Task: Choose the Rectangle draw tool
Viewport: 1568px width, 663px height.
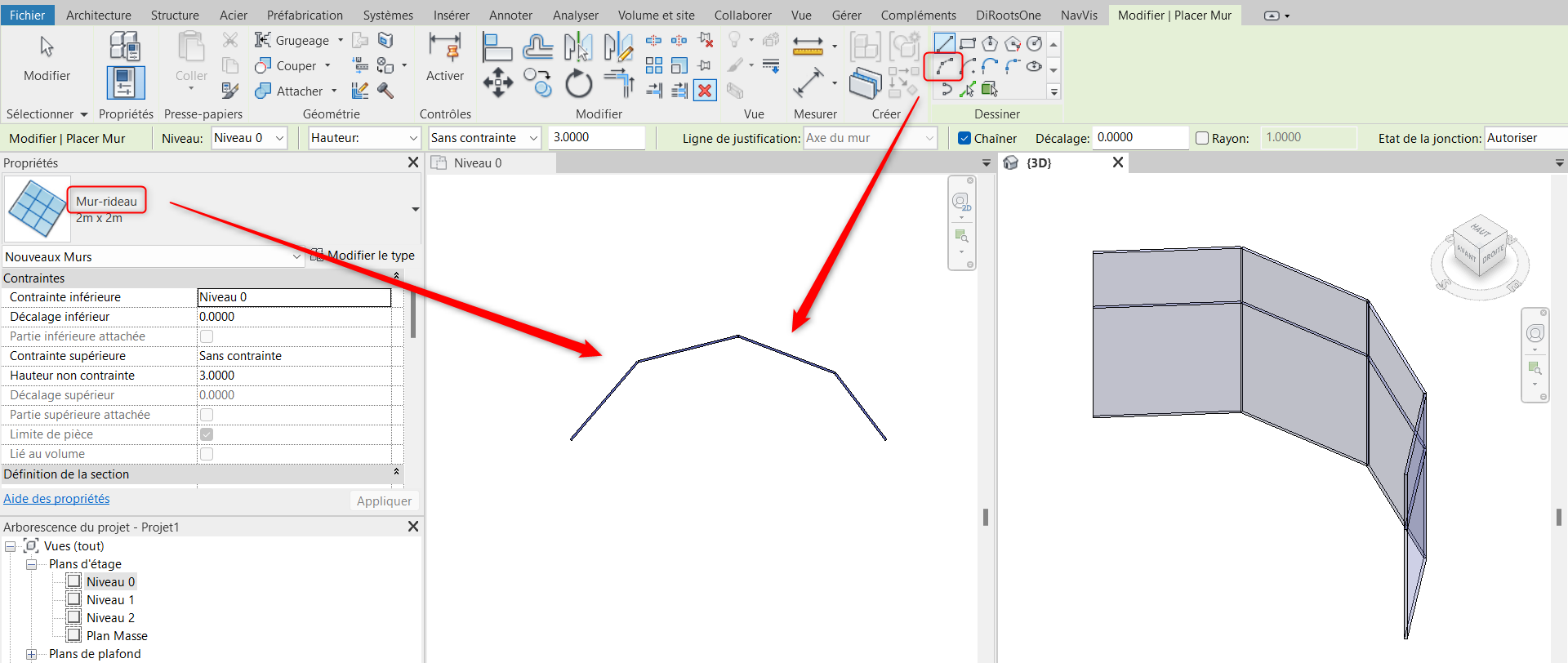Action: [968, 43]
